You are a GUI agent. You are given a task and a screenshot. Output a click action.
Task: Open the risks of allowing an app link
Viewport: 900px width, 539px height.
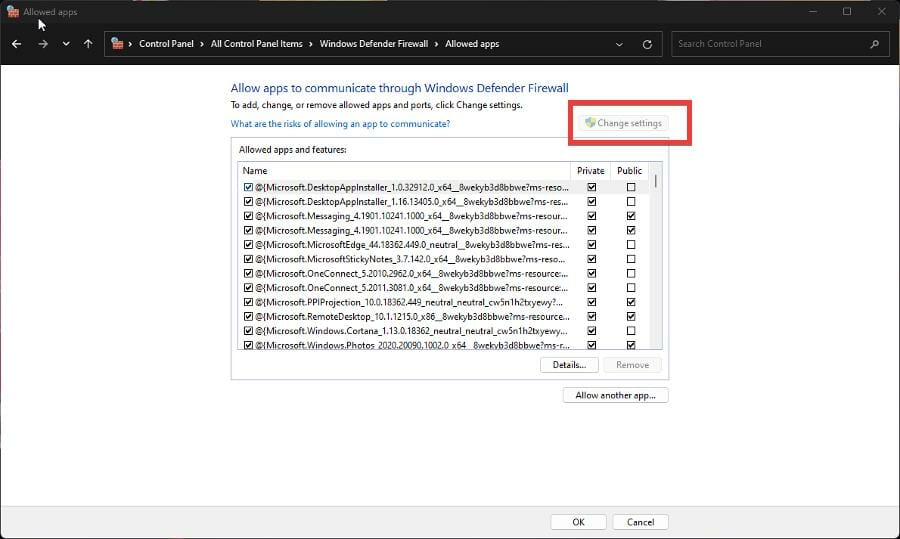(x=340, y=123)
